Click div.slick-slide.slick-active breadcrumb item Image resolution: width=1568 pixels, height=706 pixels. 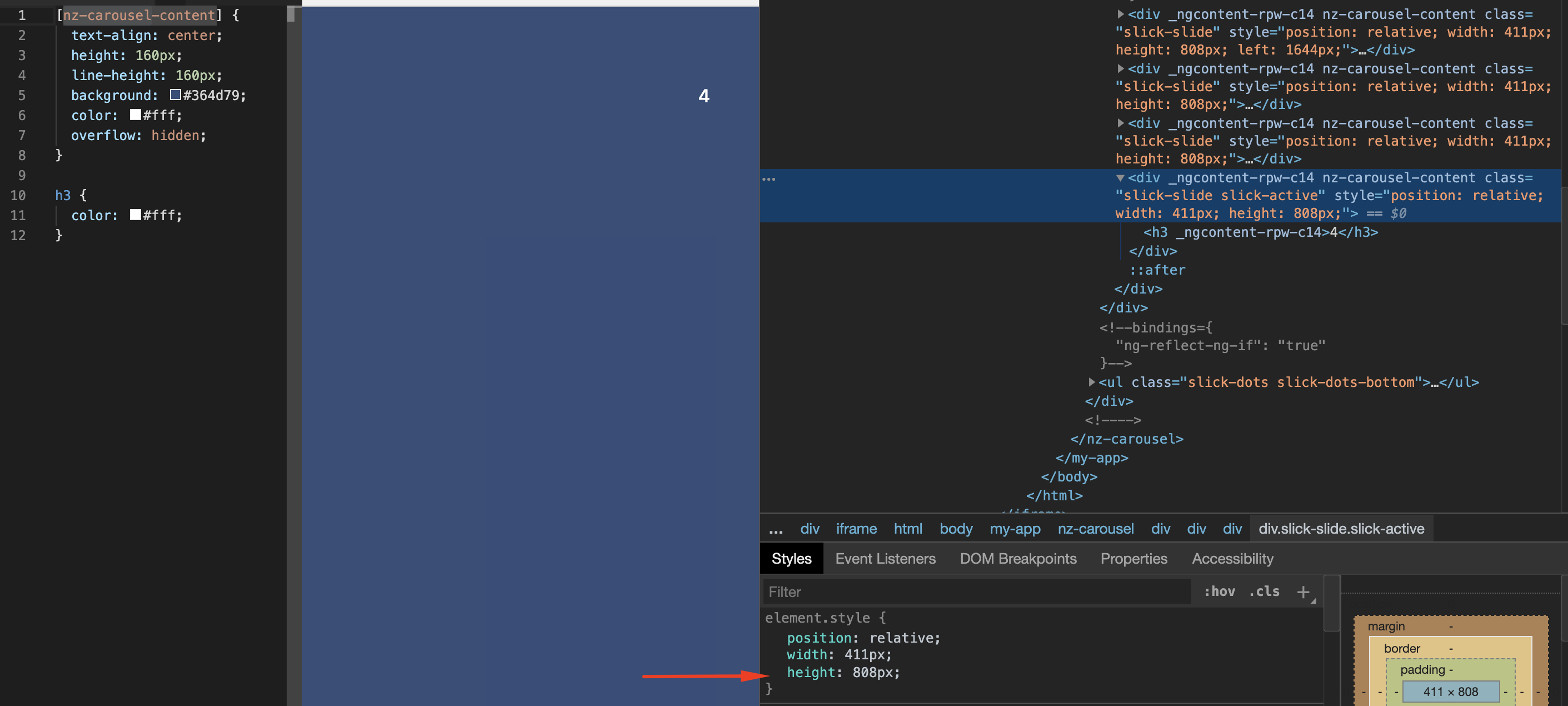coord(1341,529)
